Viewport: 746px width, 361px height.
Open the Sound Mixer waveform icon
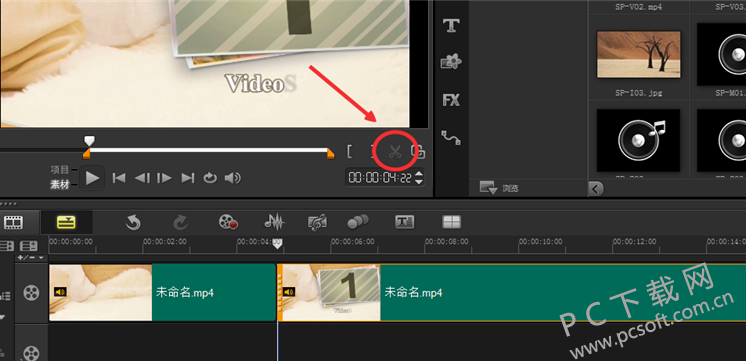pyautogui.click(x=274, y=222)
